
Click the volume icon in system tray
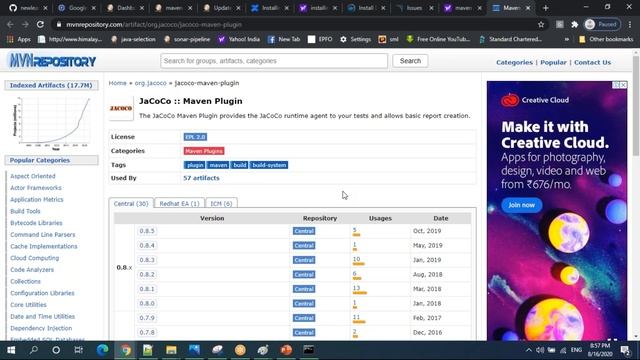pyautogui.click(x=540, y=350)
